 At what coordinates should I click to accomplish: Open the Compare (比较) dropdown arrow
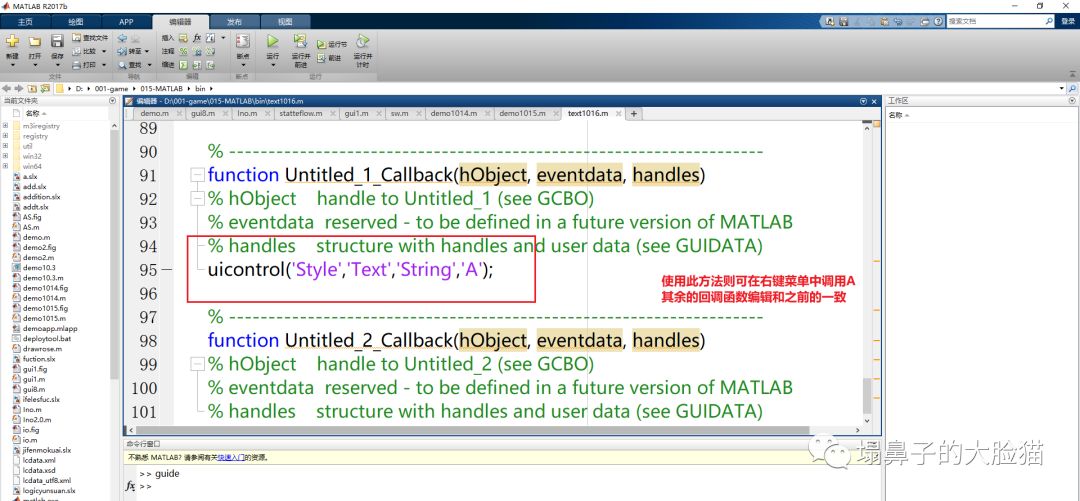click(x=103, y=51)
